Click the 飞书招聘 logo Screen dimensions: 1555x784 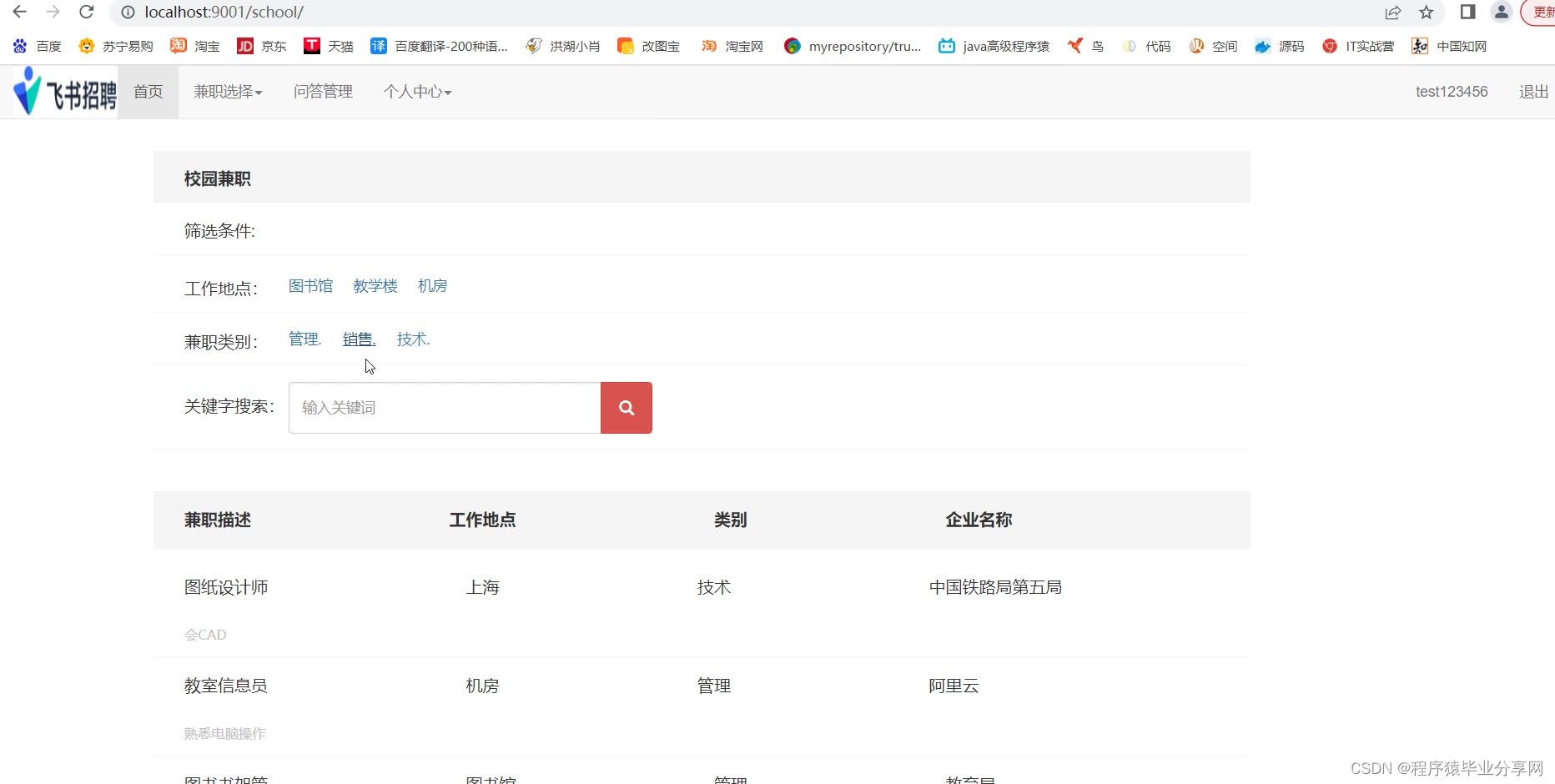[x=65, y=92]
